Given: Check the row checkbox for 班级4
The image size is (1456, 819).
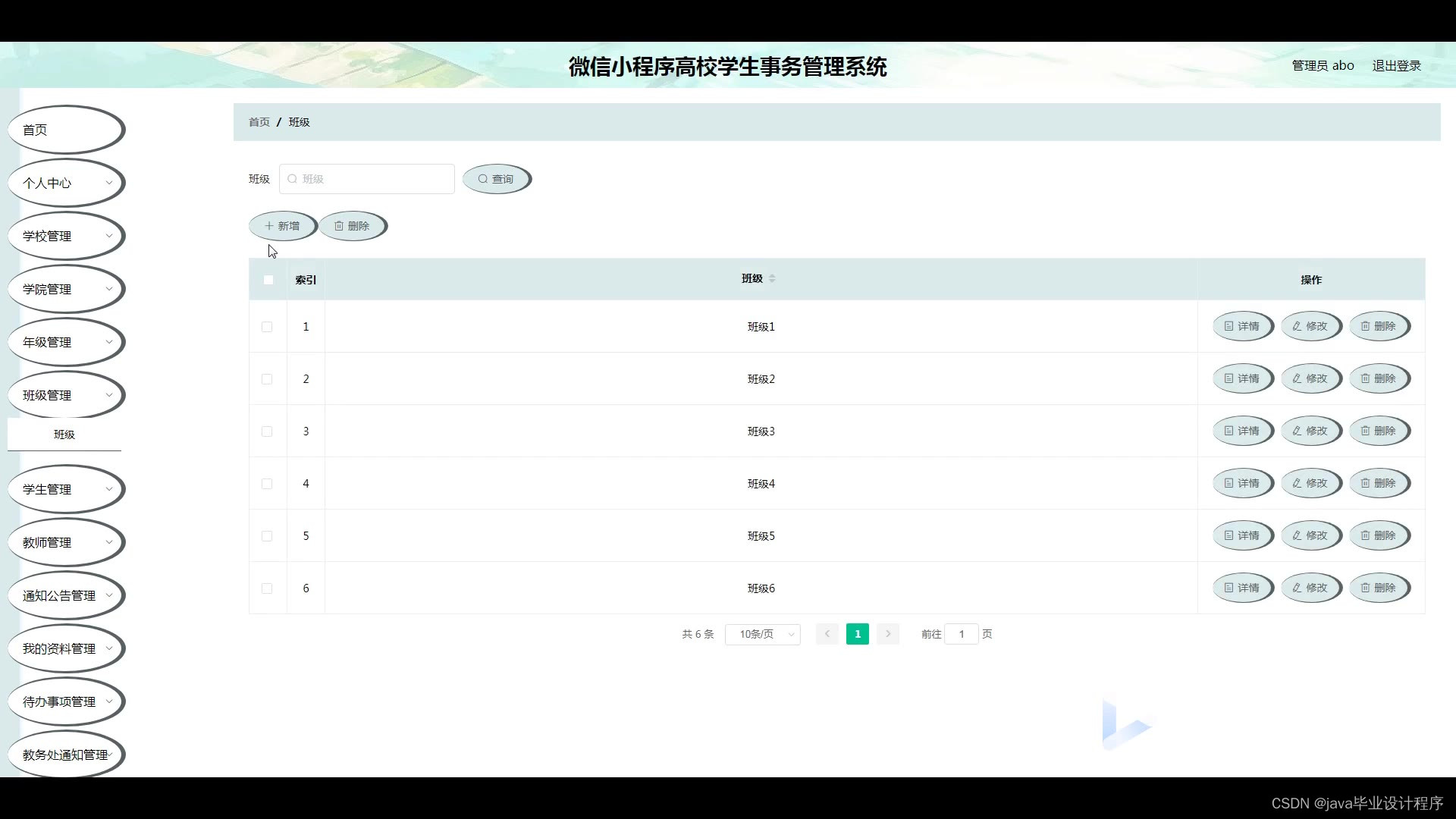Looking at the screenshot, I should 267,484.
